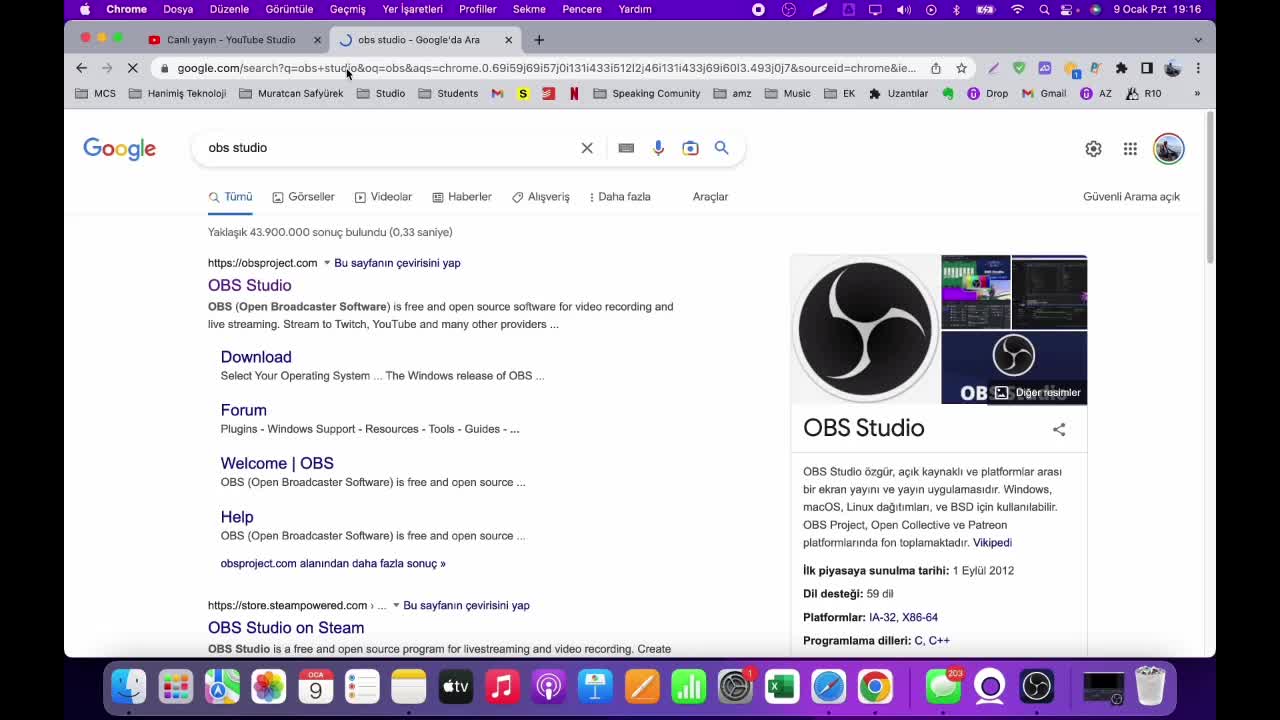Open Photos app in the Dock
Viewport: 1280px width, 720px height.
(x=268, y=687)
